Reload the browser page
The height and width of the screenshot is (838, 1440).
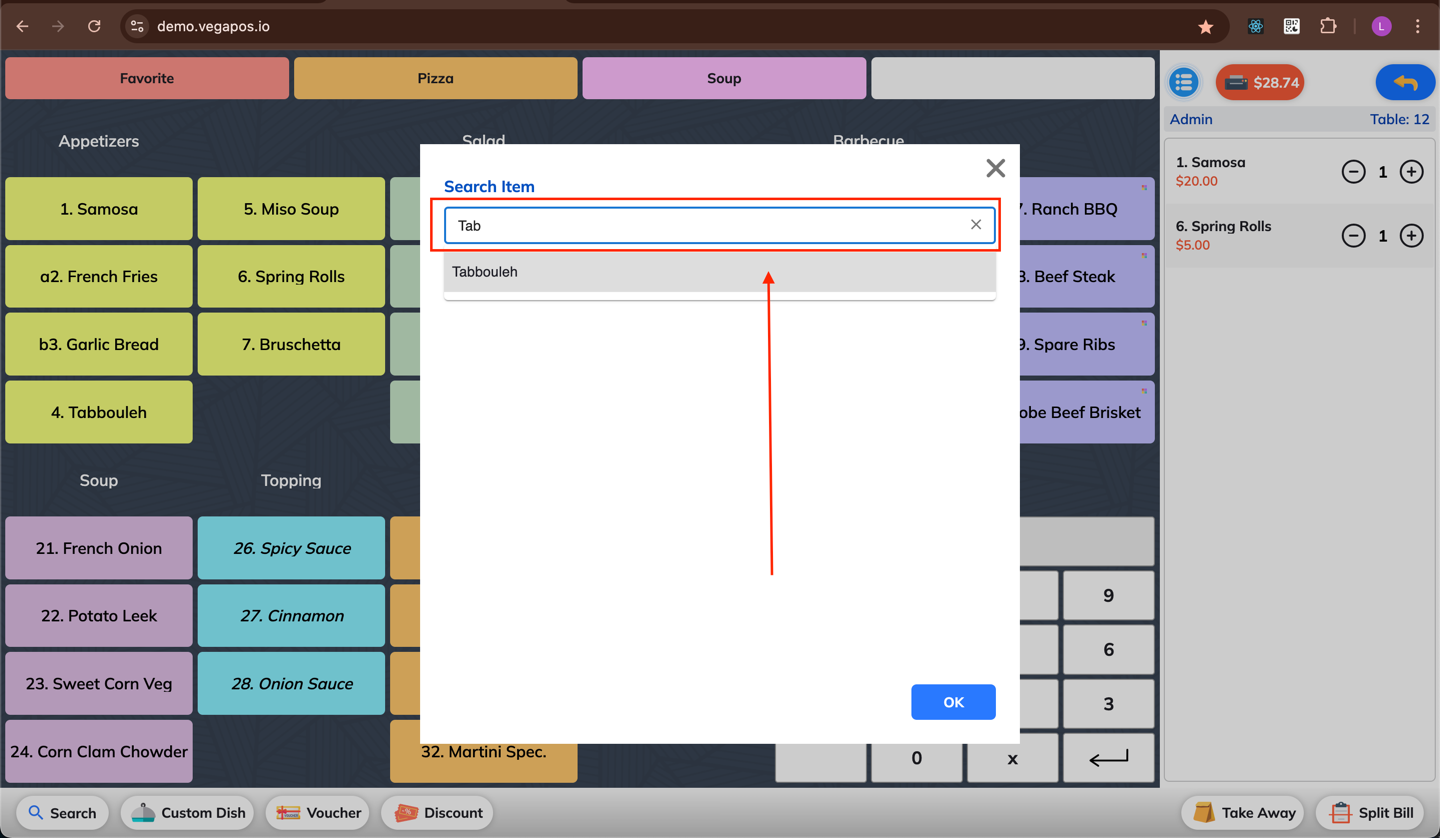tap(94, 26)
